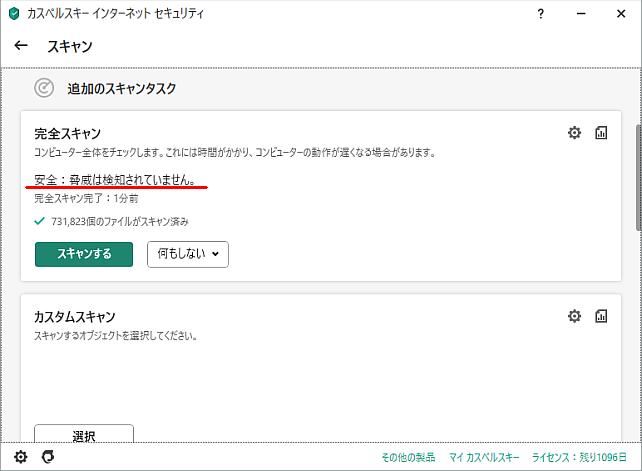The image size is (642, 471).
Task: Open settings gear for 完全スキャン
Action: point(574,133)
